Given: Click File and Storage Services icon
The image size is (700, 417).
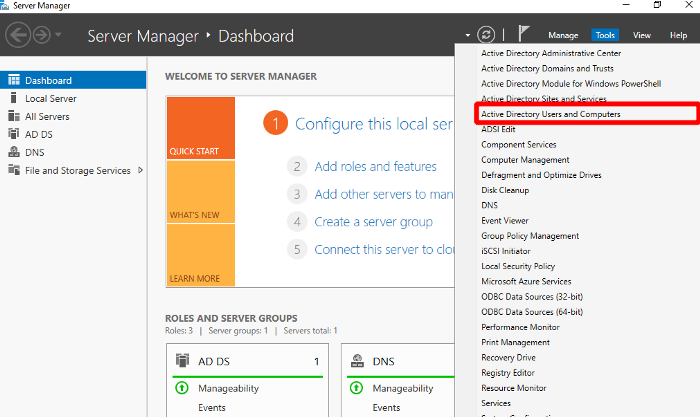Looking at the screenshot, I should 14,170.
